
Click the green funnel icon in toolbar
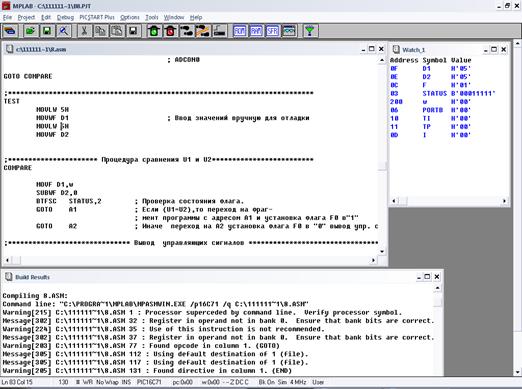coord(310,31)
